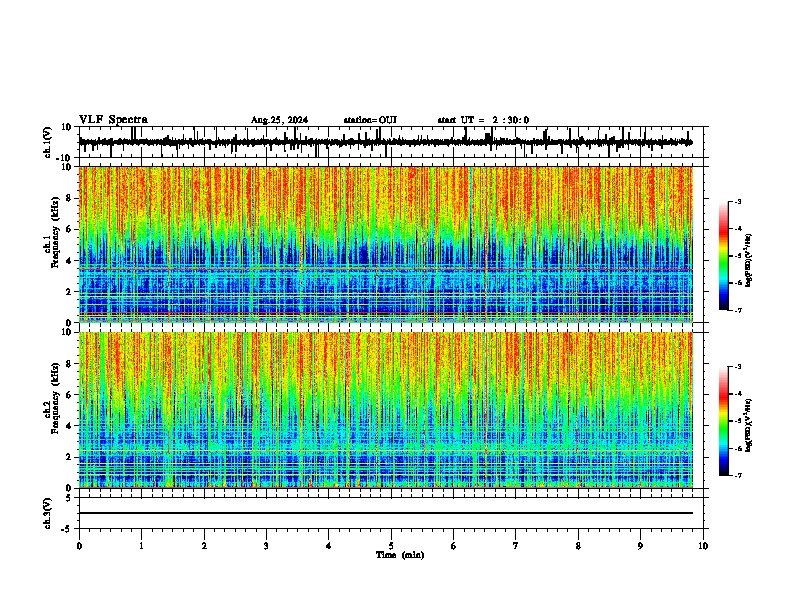792x612 pixels.
Task: Click the ch.1 color bar log(PSD) label
Action: [x=748, y=260]
